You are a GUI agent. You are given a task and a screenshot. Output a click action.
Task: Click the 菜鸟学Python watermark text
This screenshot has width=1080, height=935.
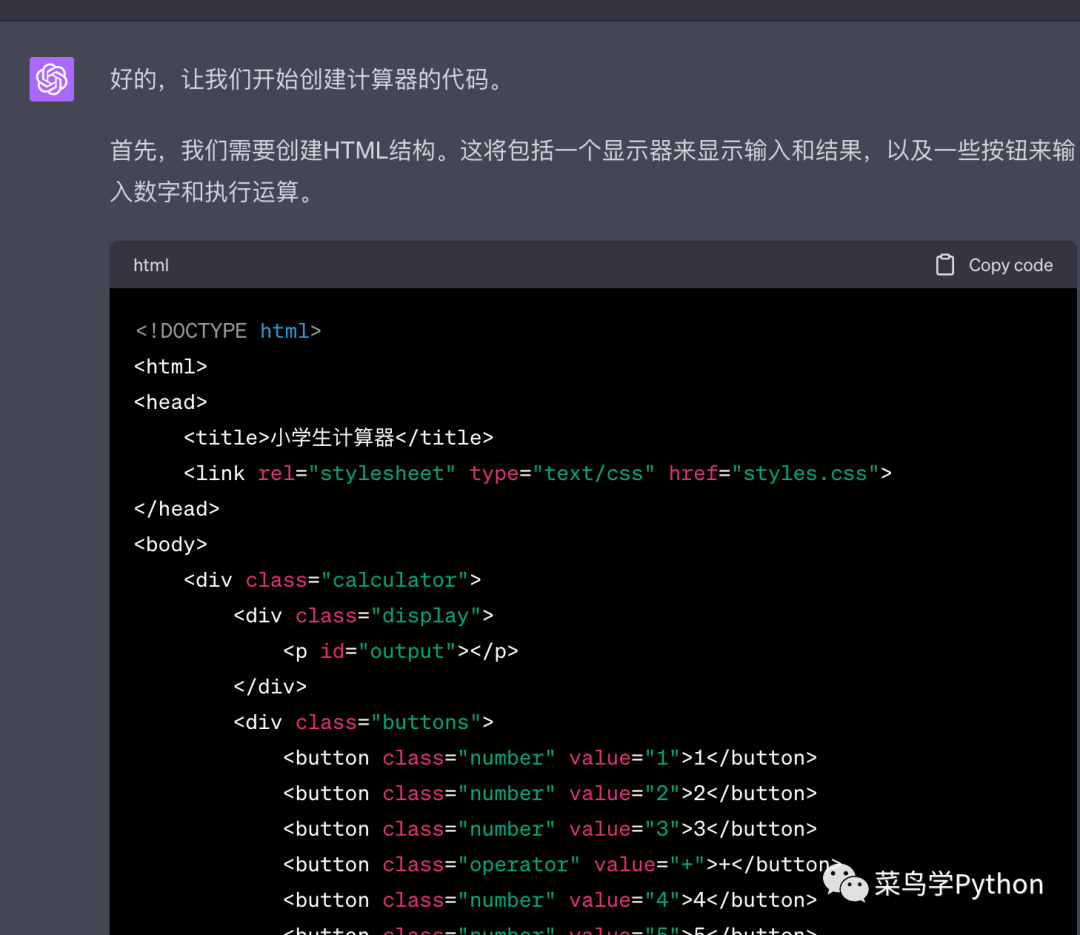[958, 884]
